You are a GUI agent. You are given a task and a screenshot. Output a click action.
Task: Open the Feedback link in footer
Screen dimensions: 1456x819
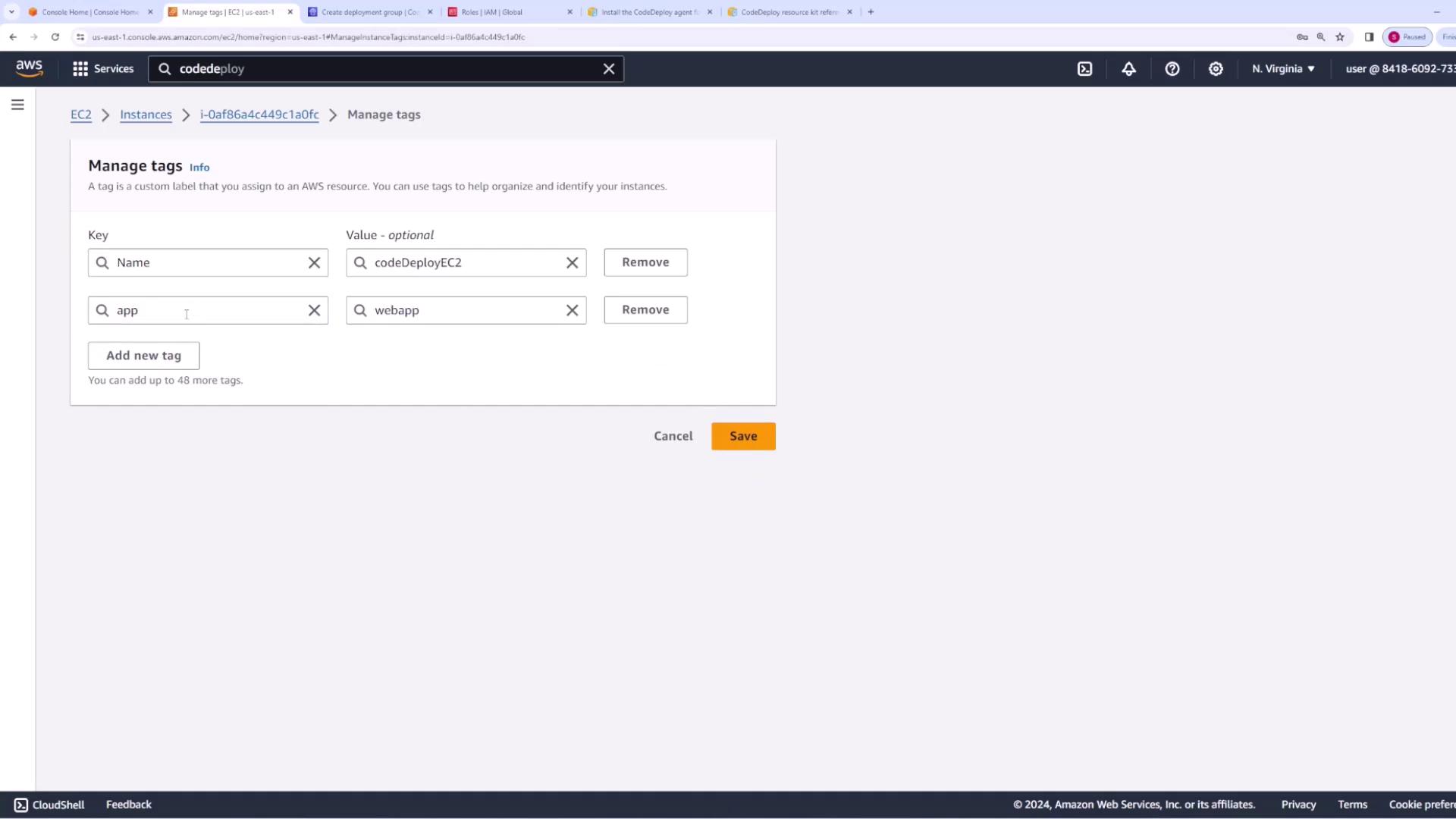[x=129, y=805]
